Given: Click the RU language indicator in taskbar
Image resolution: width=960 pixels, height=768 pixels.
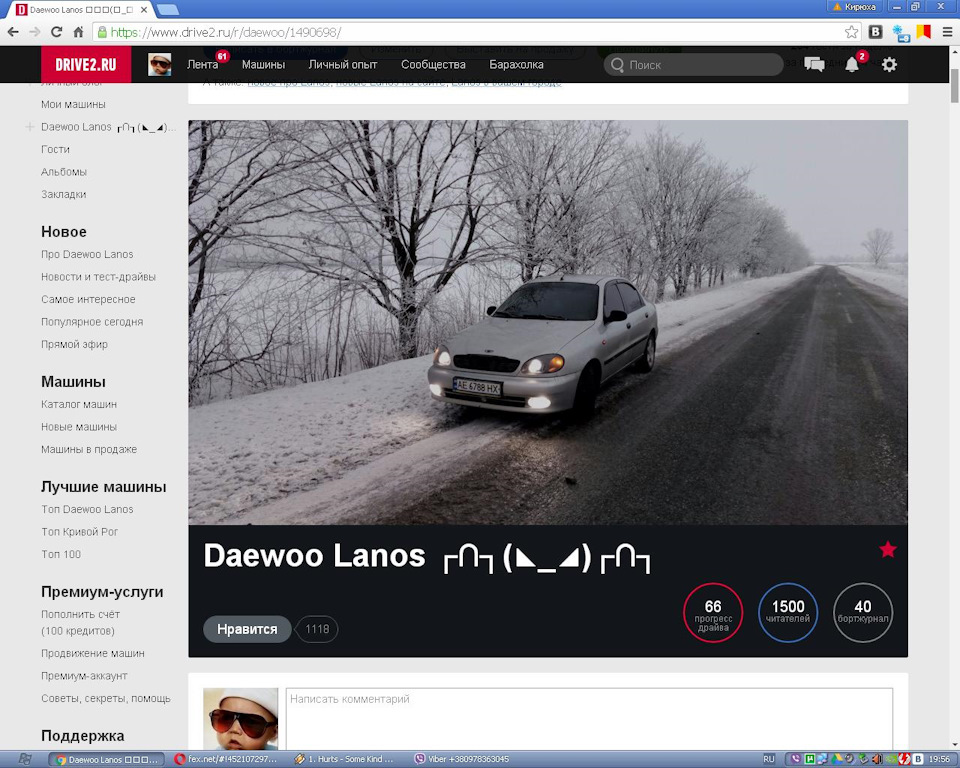Looking at the screenshot, I should (769, 759).
